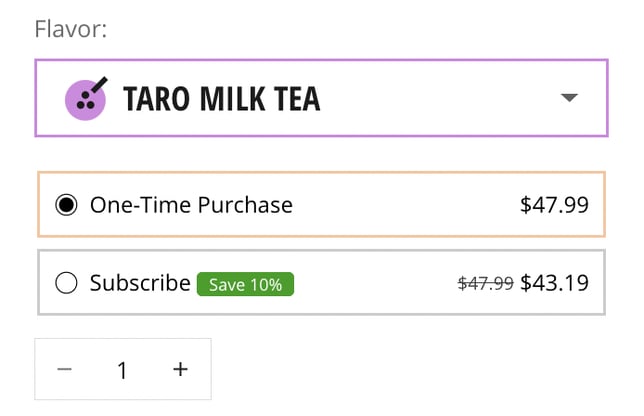Expand the TARO MILK TEA flavor selector
Image resolution: width=644 pixels, height=416 pixels.
coord(321,98)
